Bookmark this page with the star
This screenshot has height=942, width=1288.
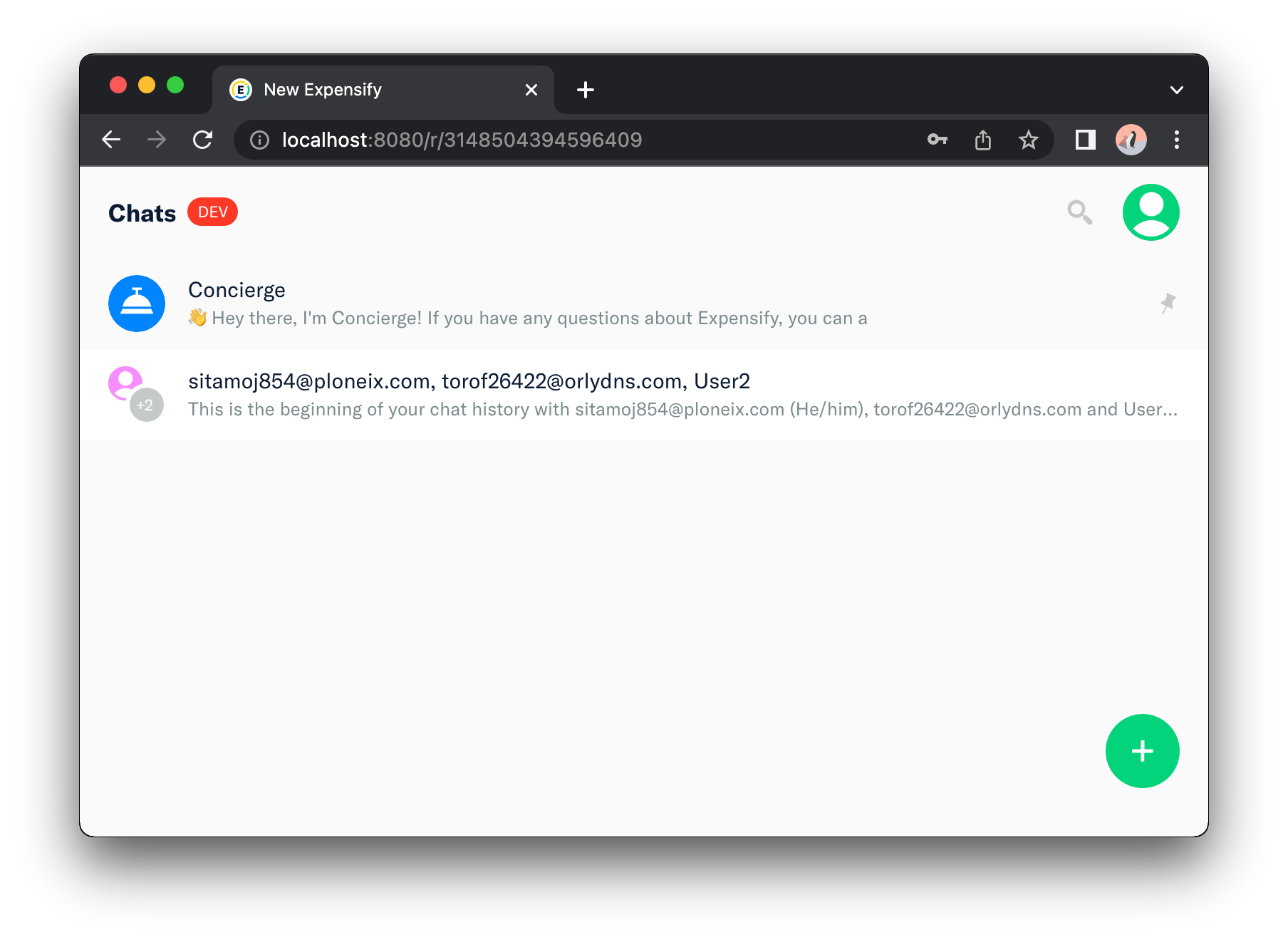(x=1028, y=140)
